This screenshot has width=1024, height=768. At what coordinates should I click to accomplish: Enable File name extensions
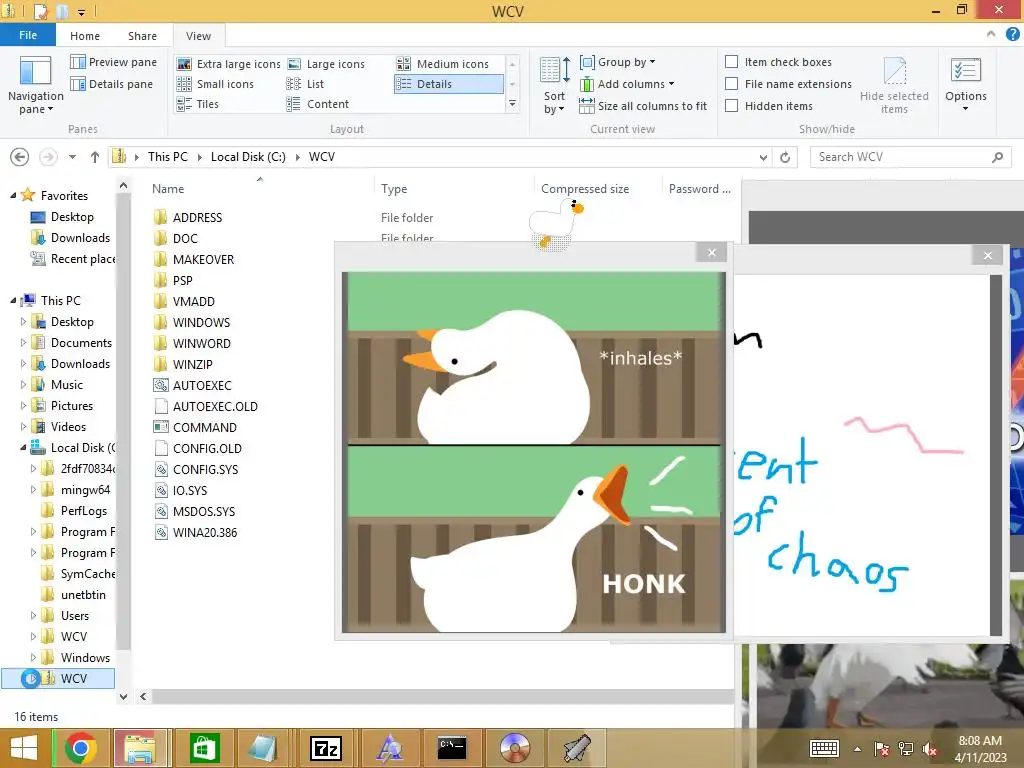pos(789,84)
